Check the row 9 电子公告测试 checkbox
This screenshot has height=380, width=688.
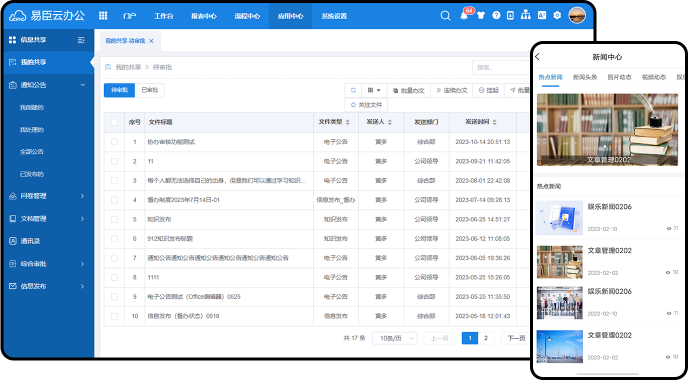coord(115,297)
